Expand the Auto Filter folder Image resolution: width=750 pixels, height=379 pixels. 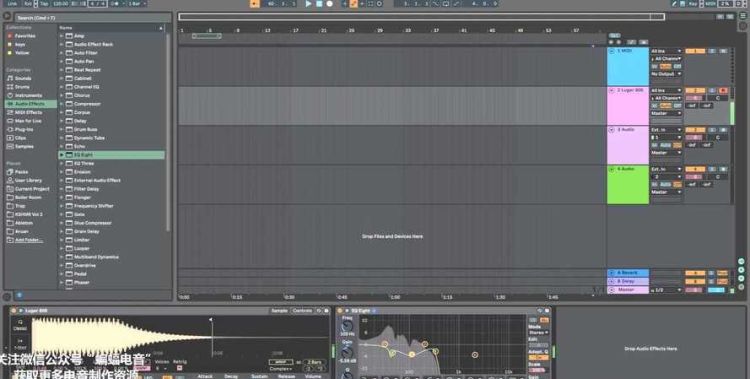coord(62,53)
